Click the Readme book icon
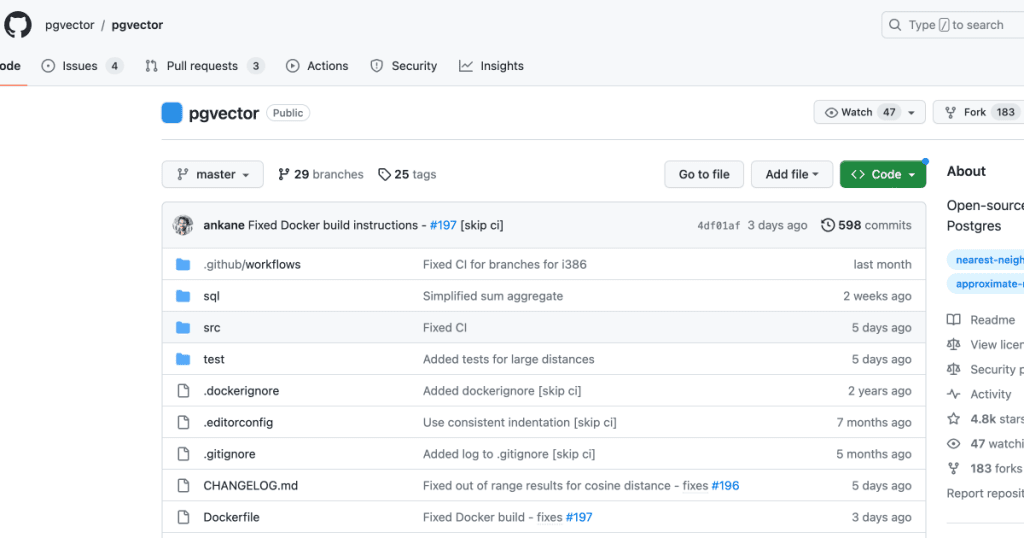 coord(953,320)
